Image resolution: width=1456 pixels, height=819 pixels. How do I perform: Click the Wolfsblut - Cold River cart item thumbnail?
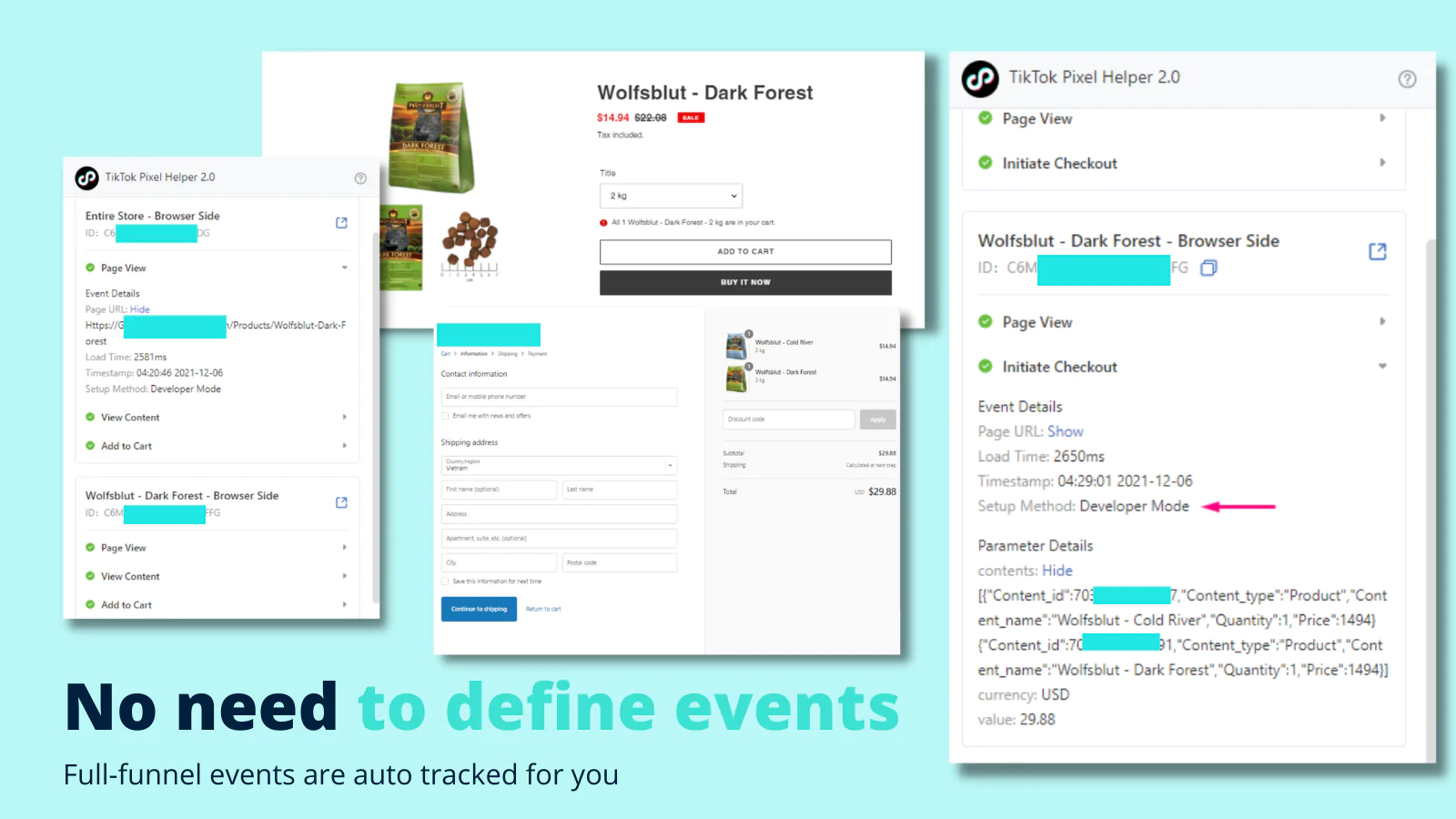pos(736,347)
